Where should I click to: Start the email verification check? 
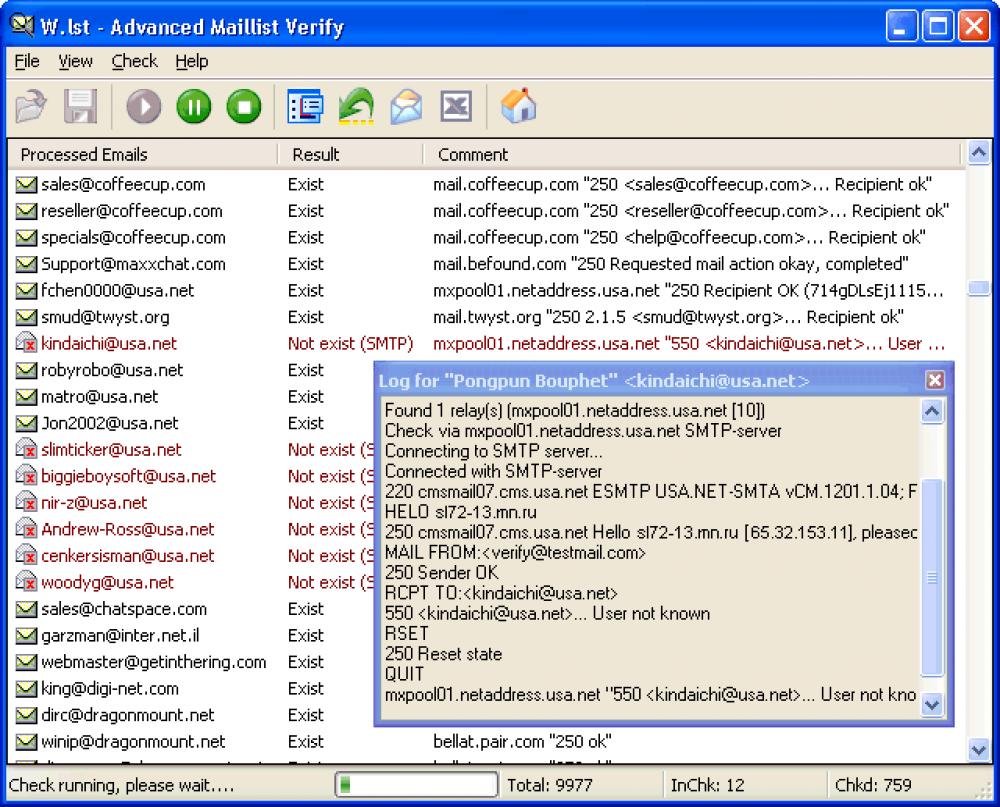click(x=142, y=105)
